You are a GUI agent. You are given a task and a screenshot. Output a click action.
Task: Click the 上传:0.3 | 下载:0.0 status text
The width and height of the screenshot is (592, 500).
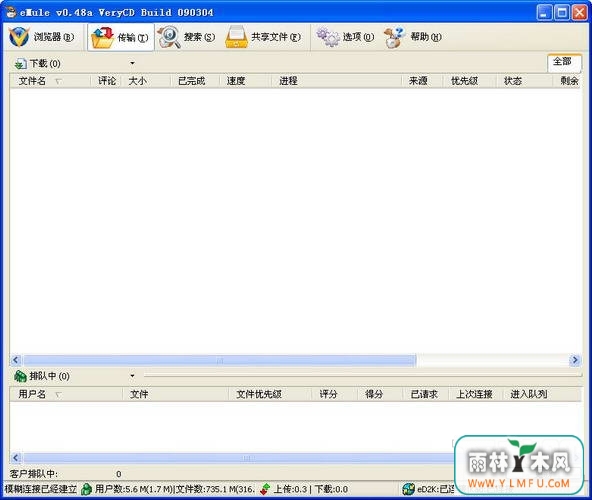[x=311, y=489]
